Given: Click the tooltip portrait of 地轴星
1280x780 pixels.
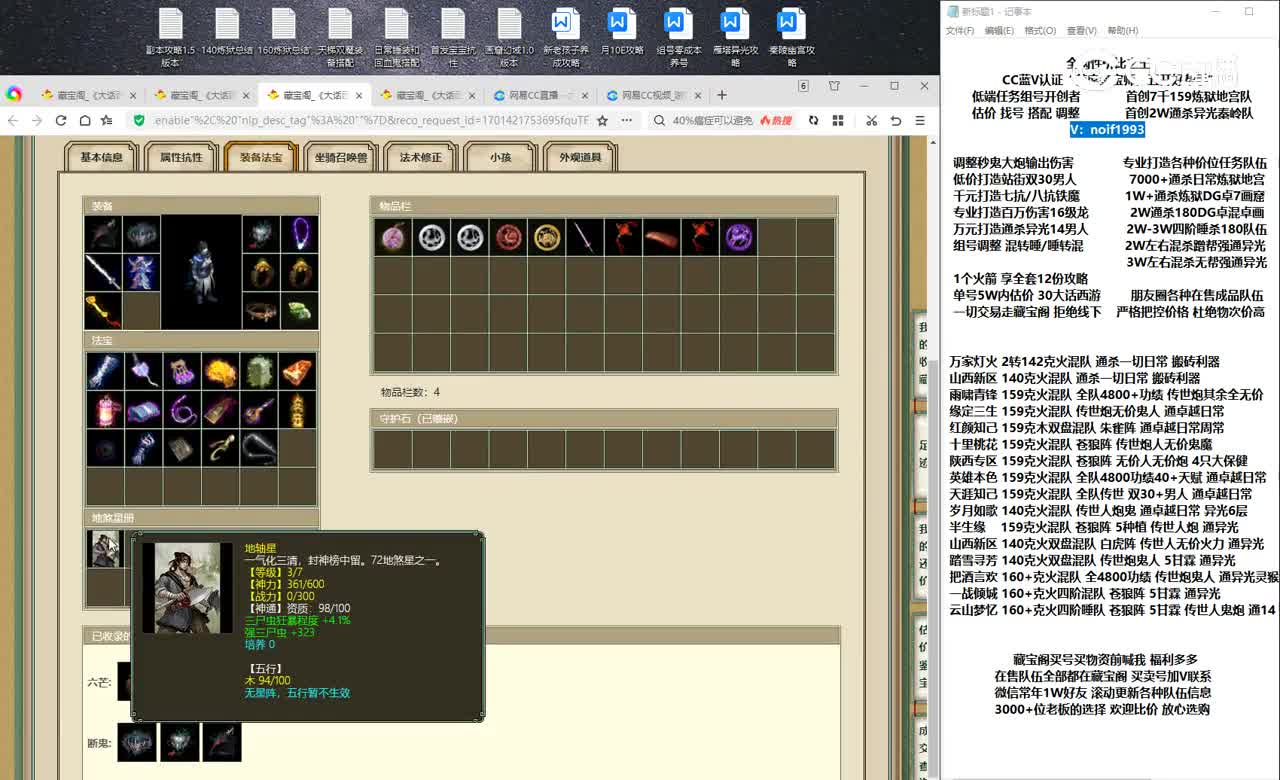Looking at the screenshot, I should (187, 588).
